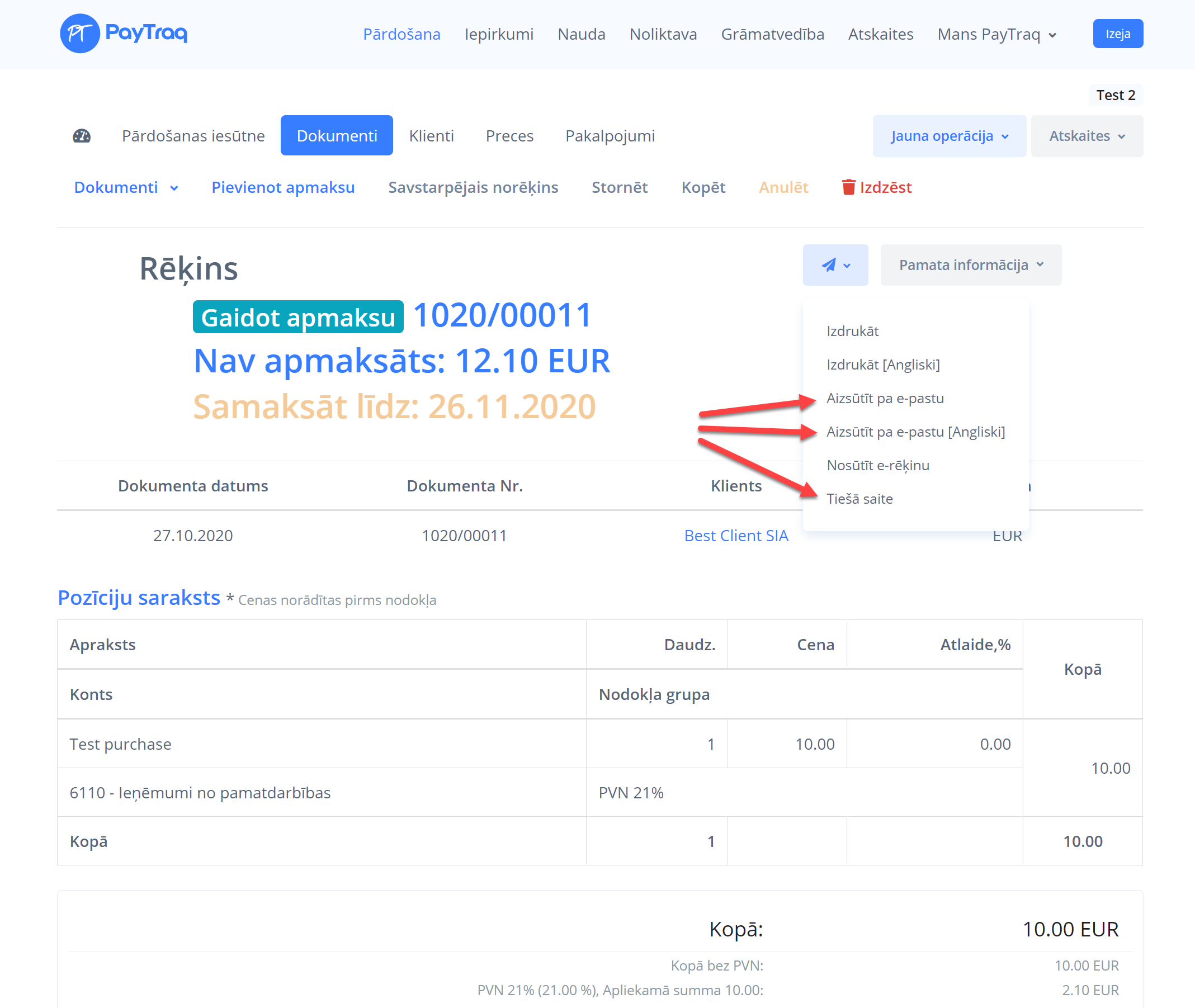Screen dimensions: 1195x1008
Task: Click the trash icon next to Izdzēst
Action: [848, 187]
